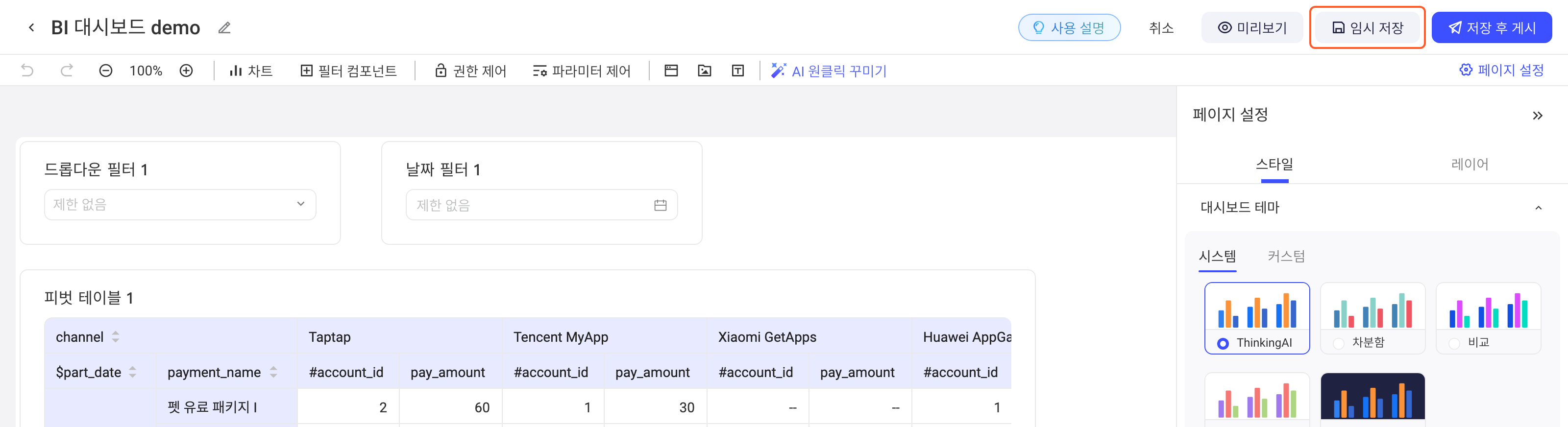Click the 저장 후 게시 button
This screenshot has height=427, width=1568.
tap(1491, 27)
